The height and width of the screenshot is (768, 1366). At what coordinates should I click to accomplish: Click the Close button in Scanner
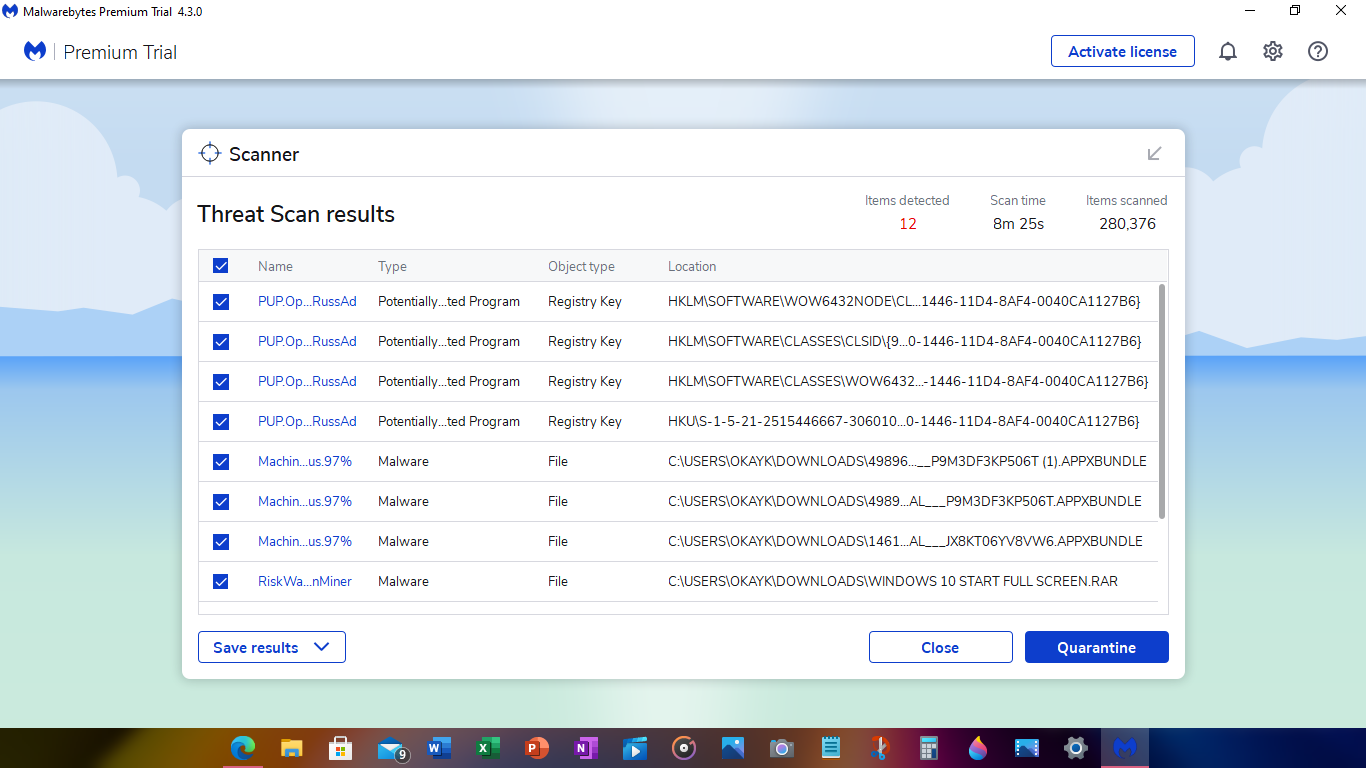940,647
